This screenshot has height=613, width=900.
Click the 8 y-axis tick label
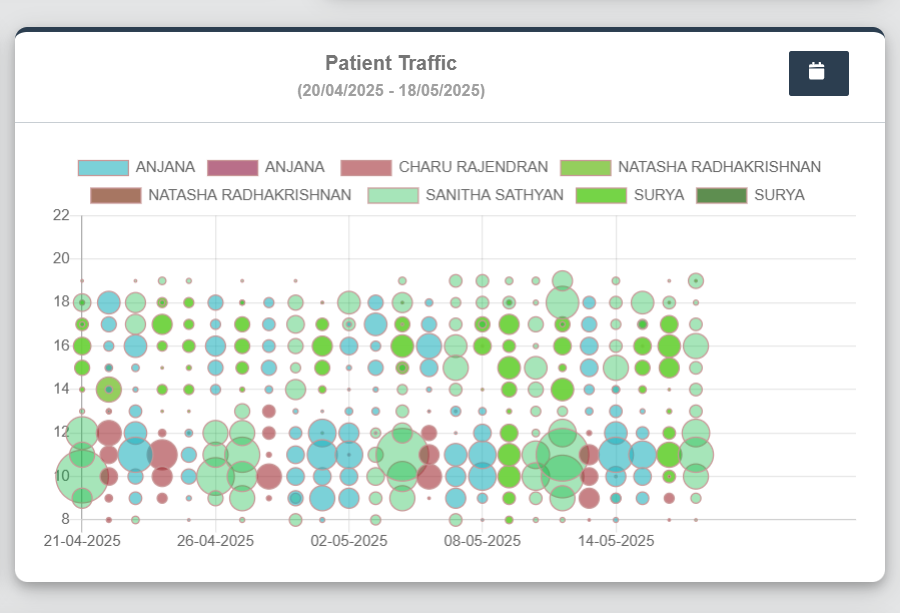click(65, 519)
